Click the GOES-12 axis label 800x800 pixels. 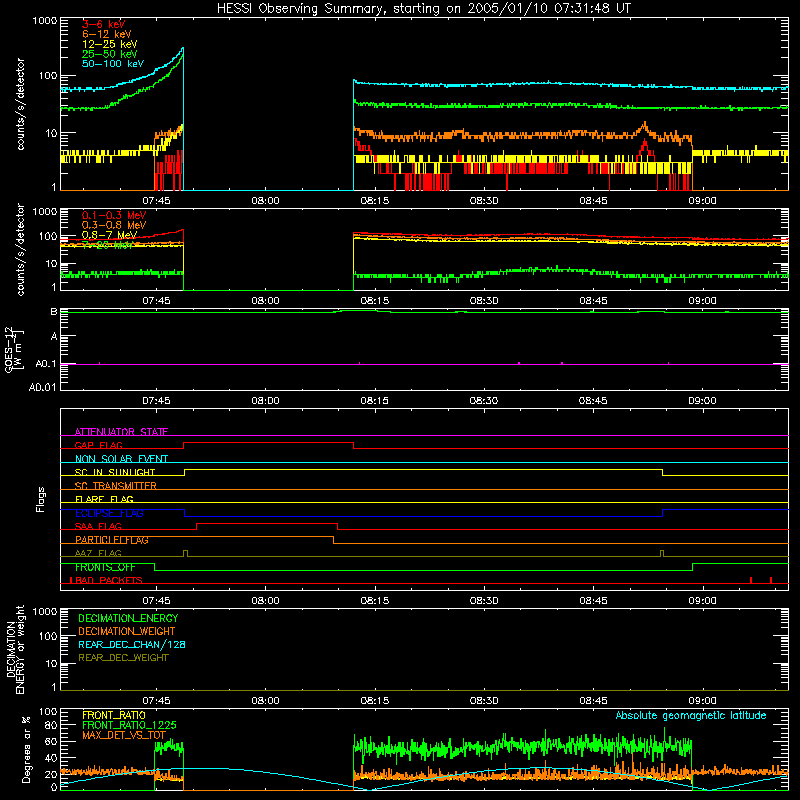pyautogui.click(x=14, y=349)
